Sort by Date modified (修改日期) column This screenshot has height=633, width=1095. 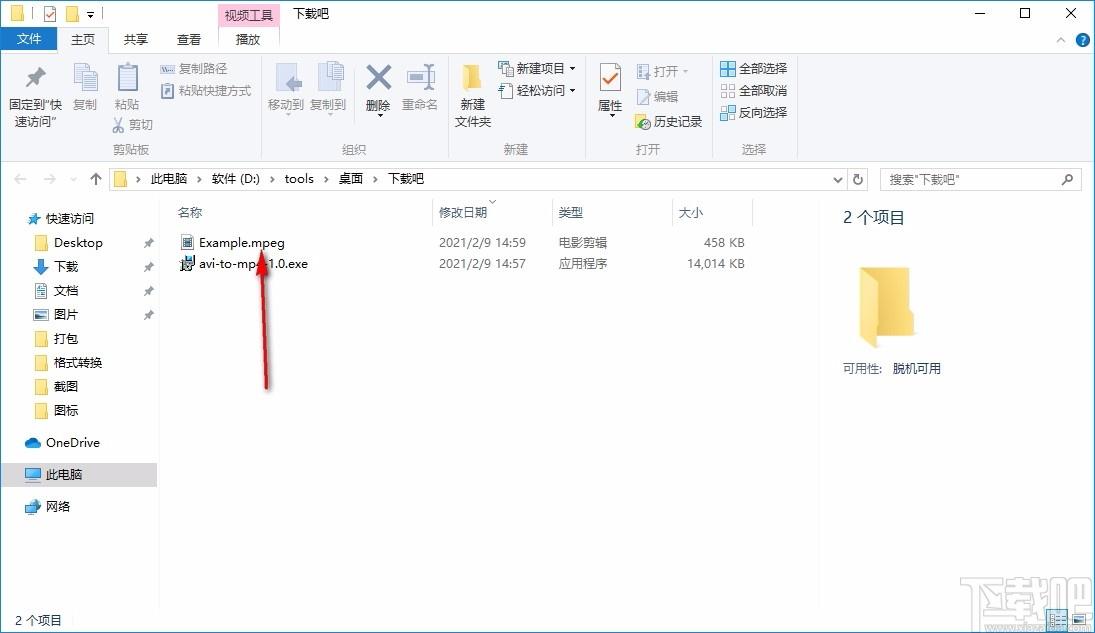pyautogui.click(x=463, y=212)
